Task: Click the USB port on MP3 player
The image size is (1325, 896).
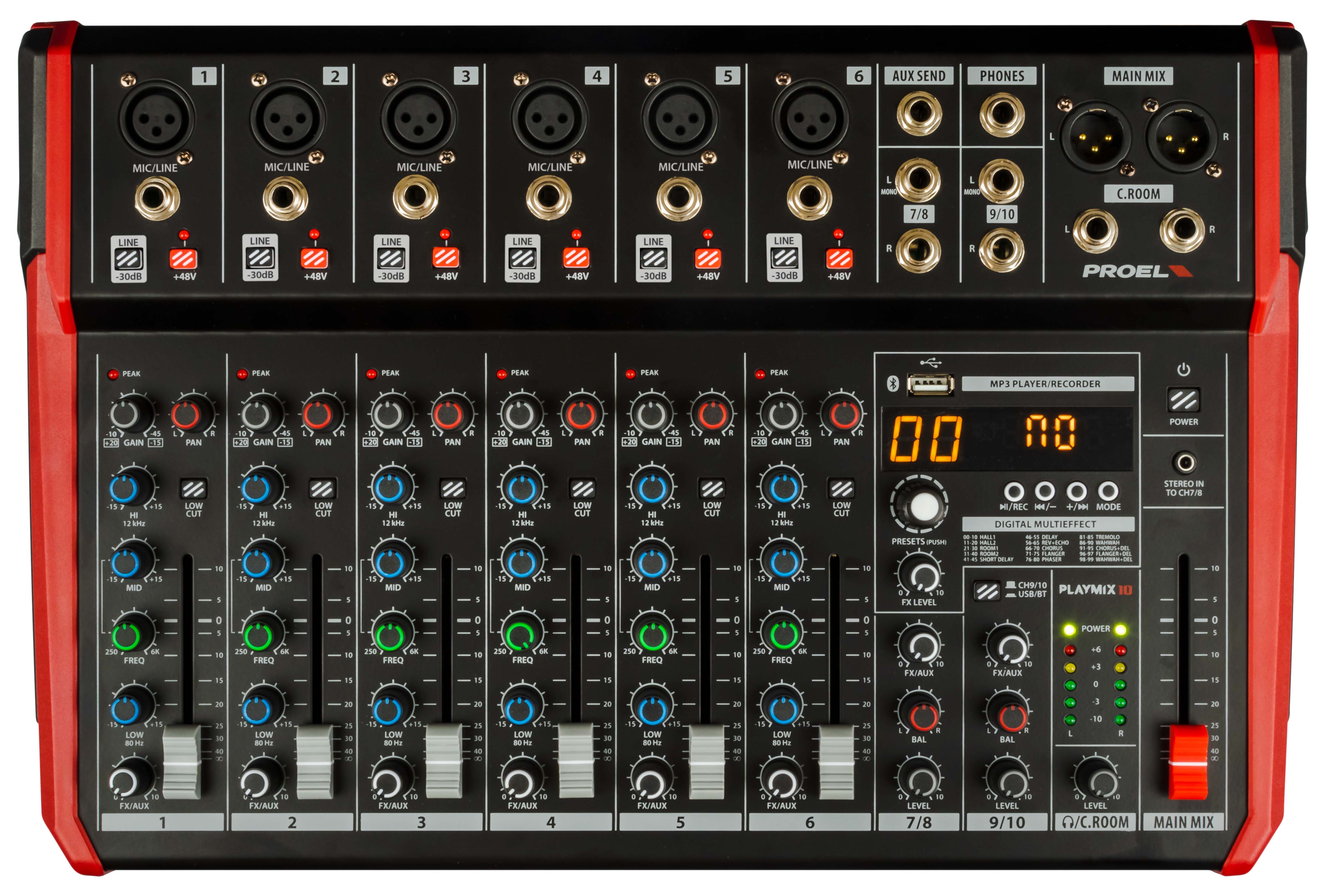Action: (x=930, y=385)
